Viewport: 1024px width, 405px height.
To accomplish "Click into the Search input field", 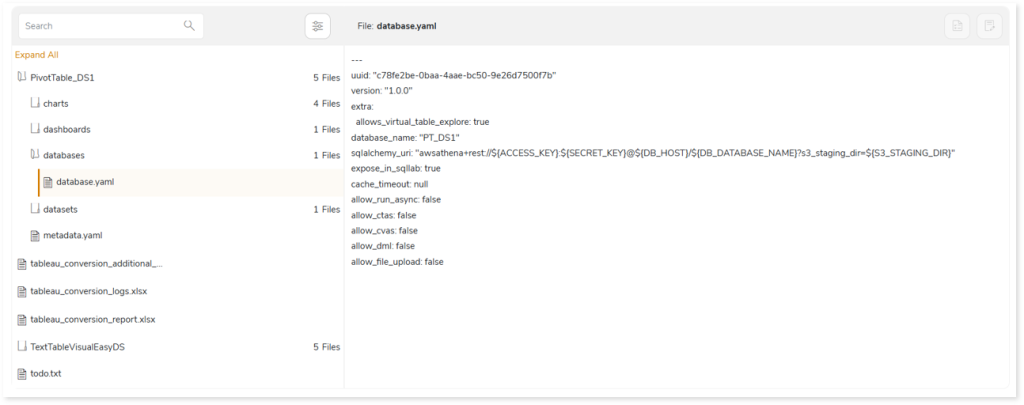I will (100, 26).
